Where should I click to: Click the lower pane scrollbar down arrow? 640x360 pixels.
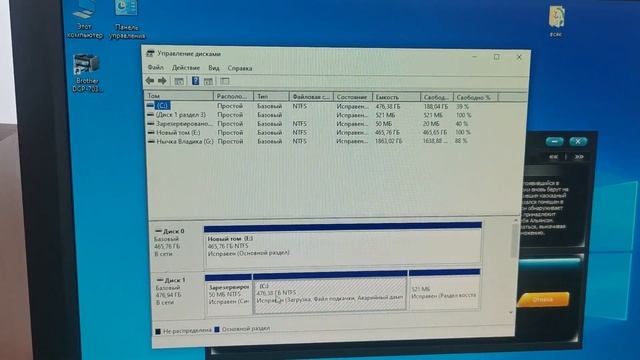511,312
